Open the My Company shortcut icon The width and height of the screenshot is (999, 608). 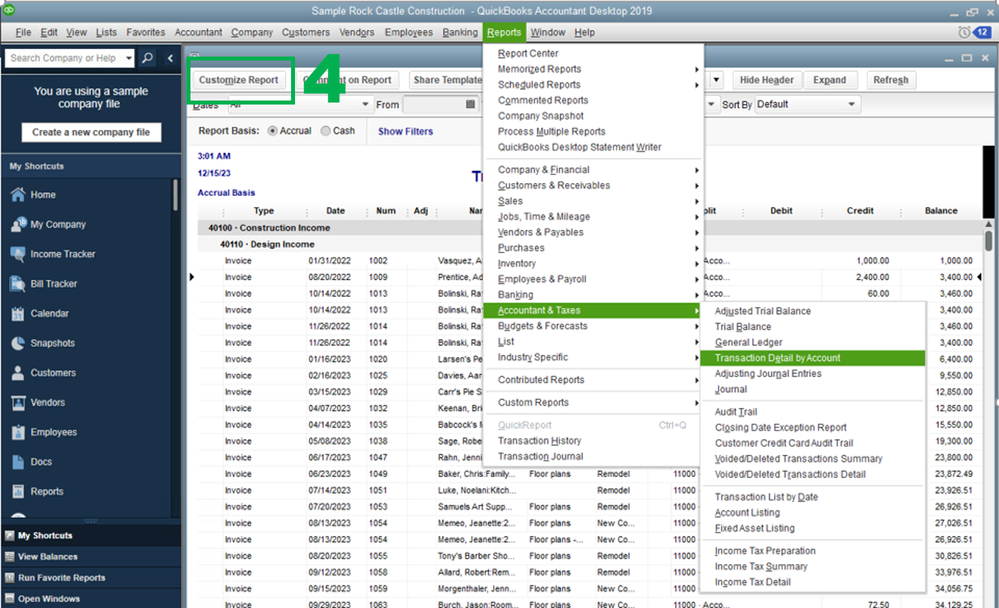pos(18,224)
